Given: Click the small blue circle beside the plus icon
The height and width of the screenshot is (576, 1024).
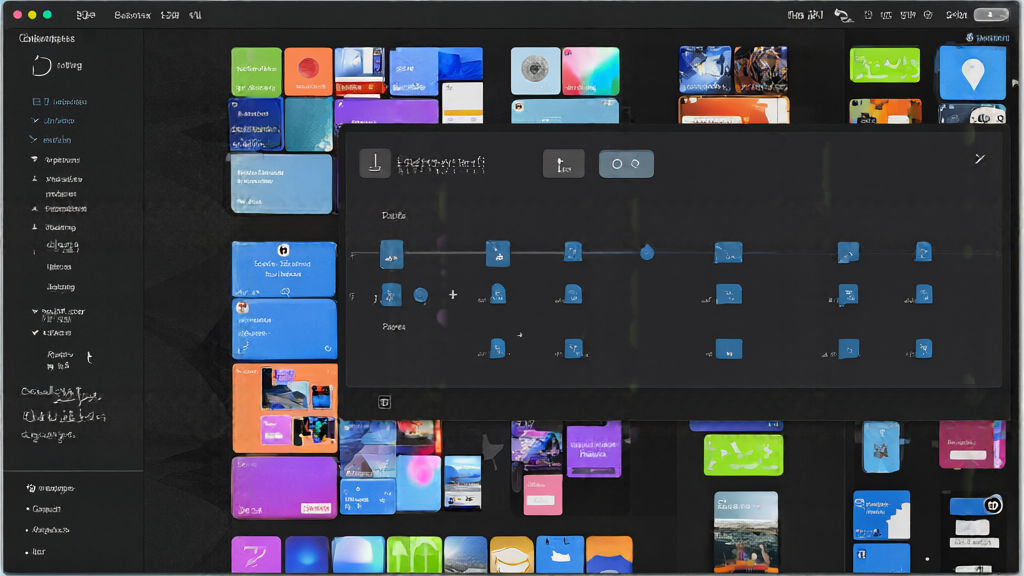Looking at the screenshot, I should click(421, 295).
